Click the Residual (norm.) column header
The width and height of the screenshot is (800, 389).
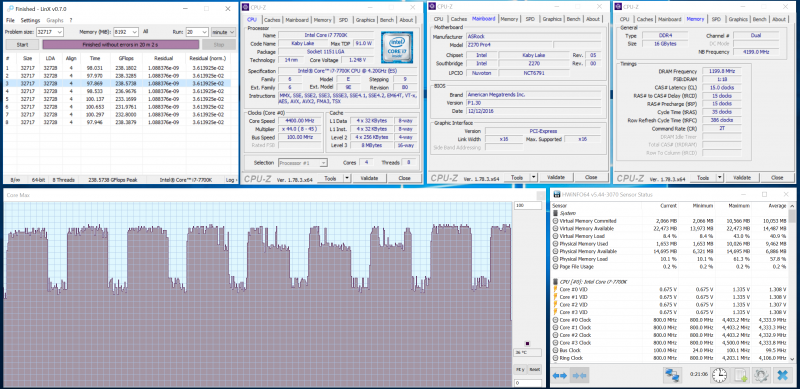coord(208,58)
